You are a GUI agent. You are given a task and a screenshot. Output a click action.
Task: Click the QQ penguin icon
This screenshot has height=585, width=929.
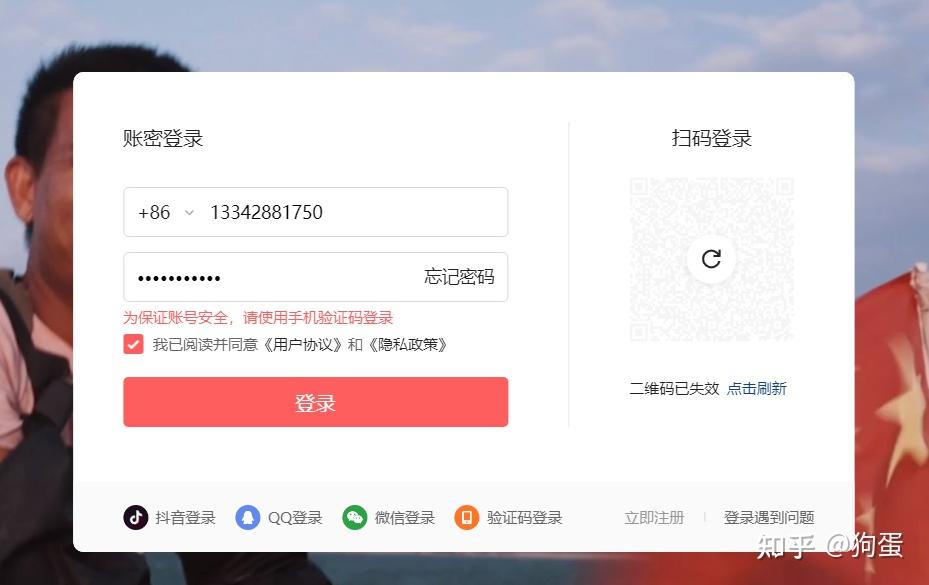click(x=248, y=517)
